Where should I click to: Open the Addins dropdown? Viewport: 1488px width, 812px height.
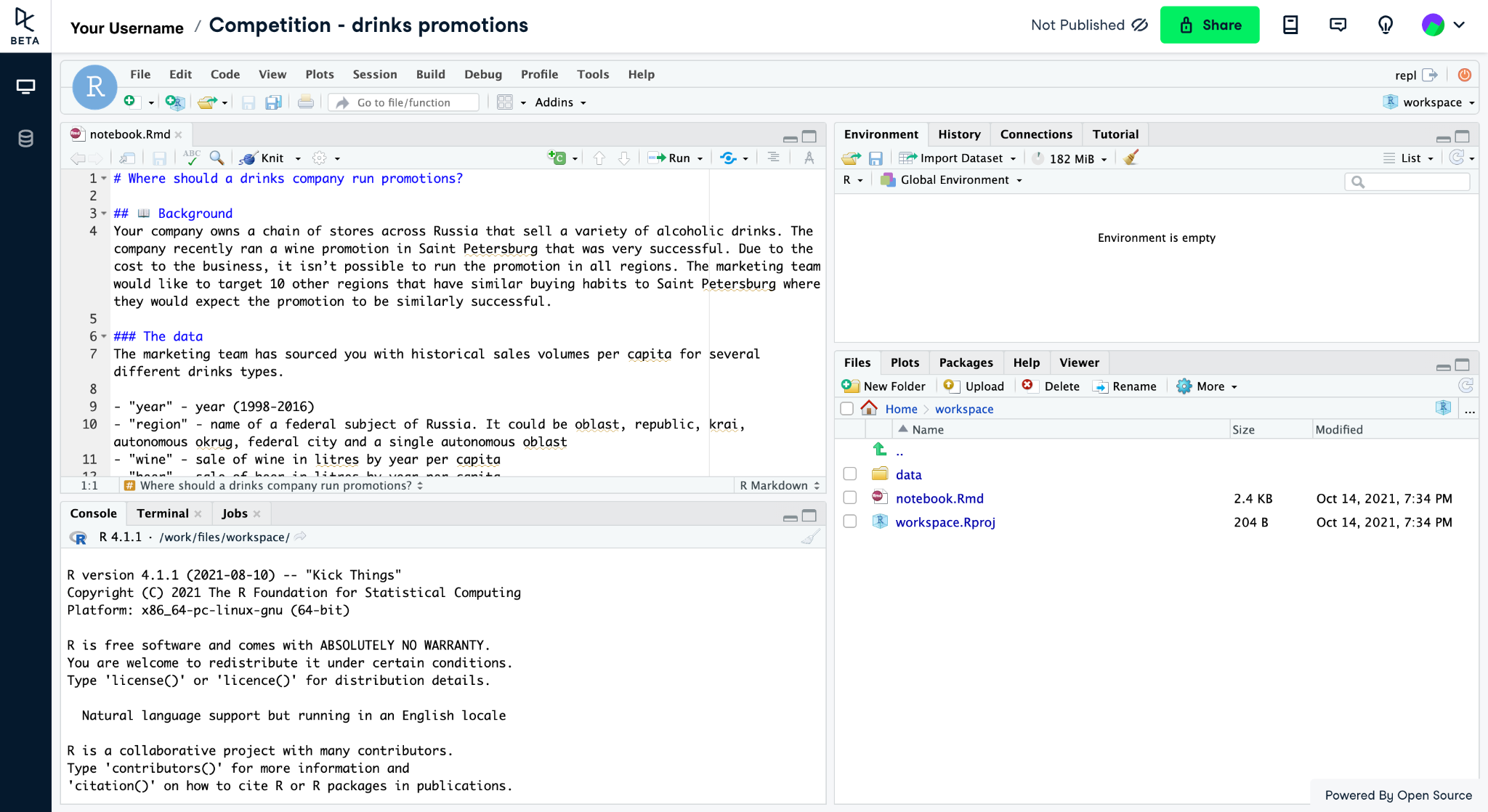point(560,102)
